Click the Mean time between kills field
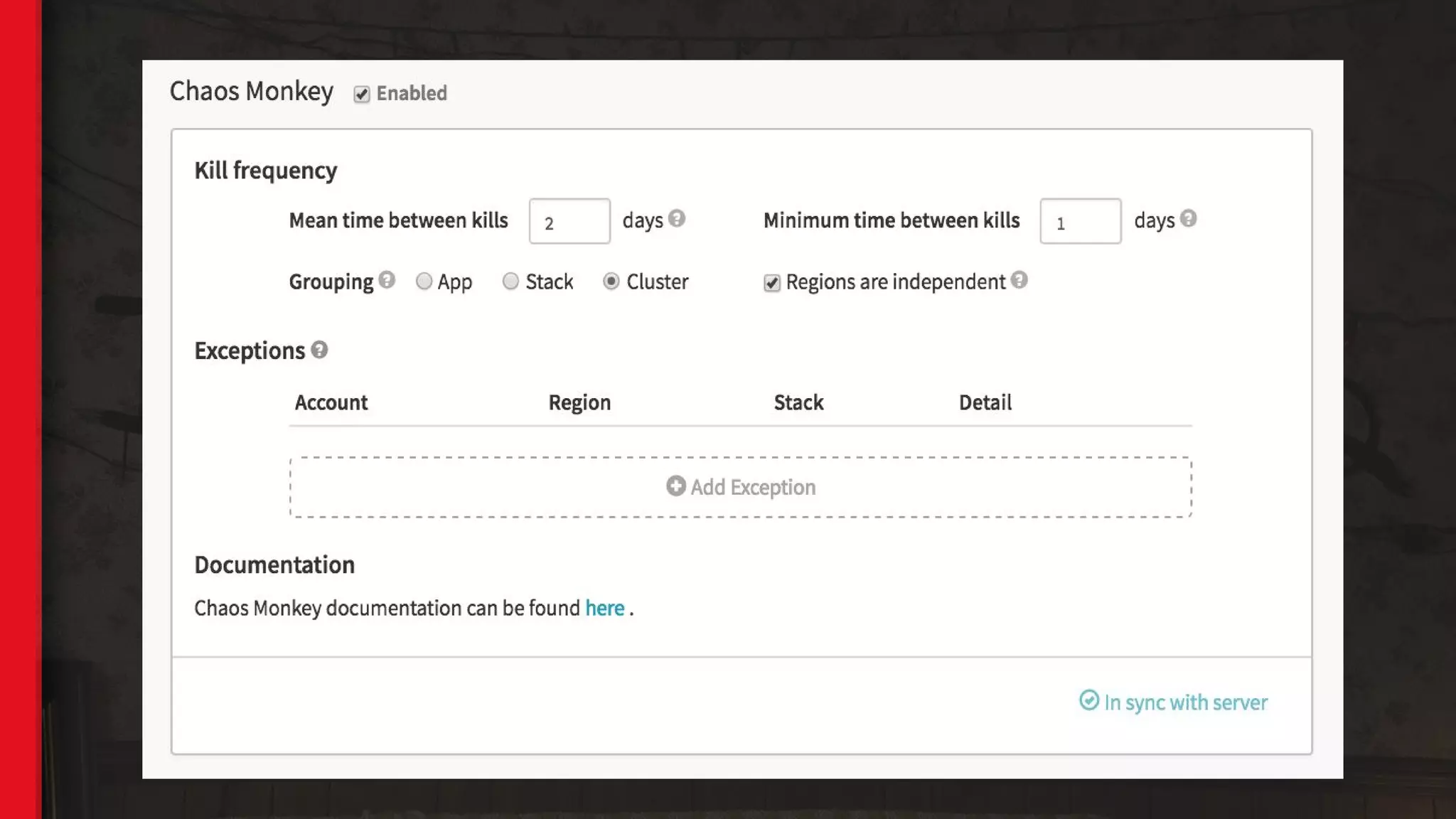1456x819 pixels. point(569,222)
